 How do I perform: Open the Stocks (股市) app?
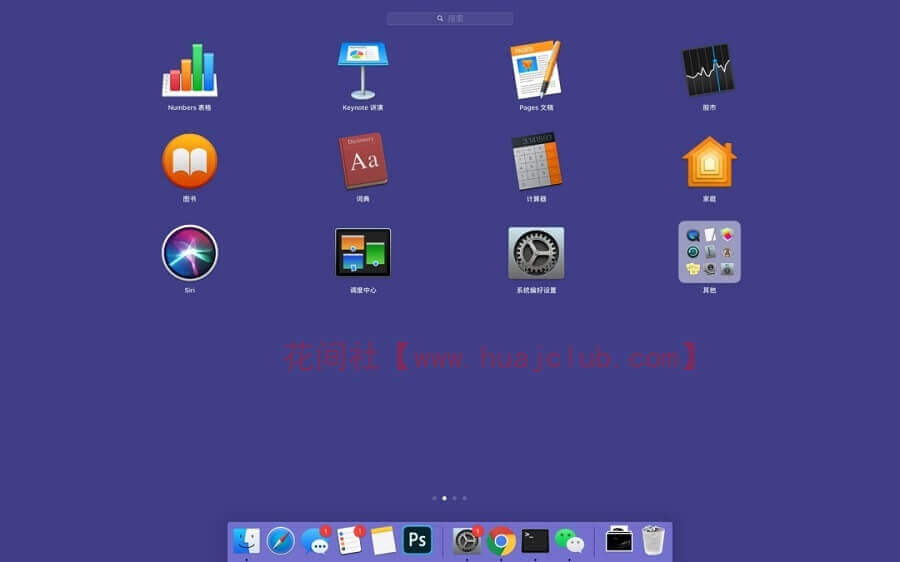tap(709, 70)
